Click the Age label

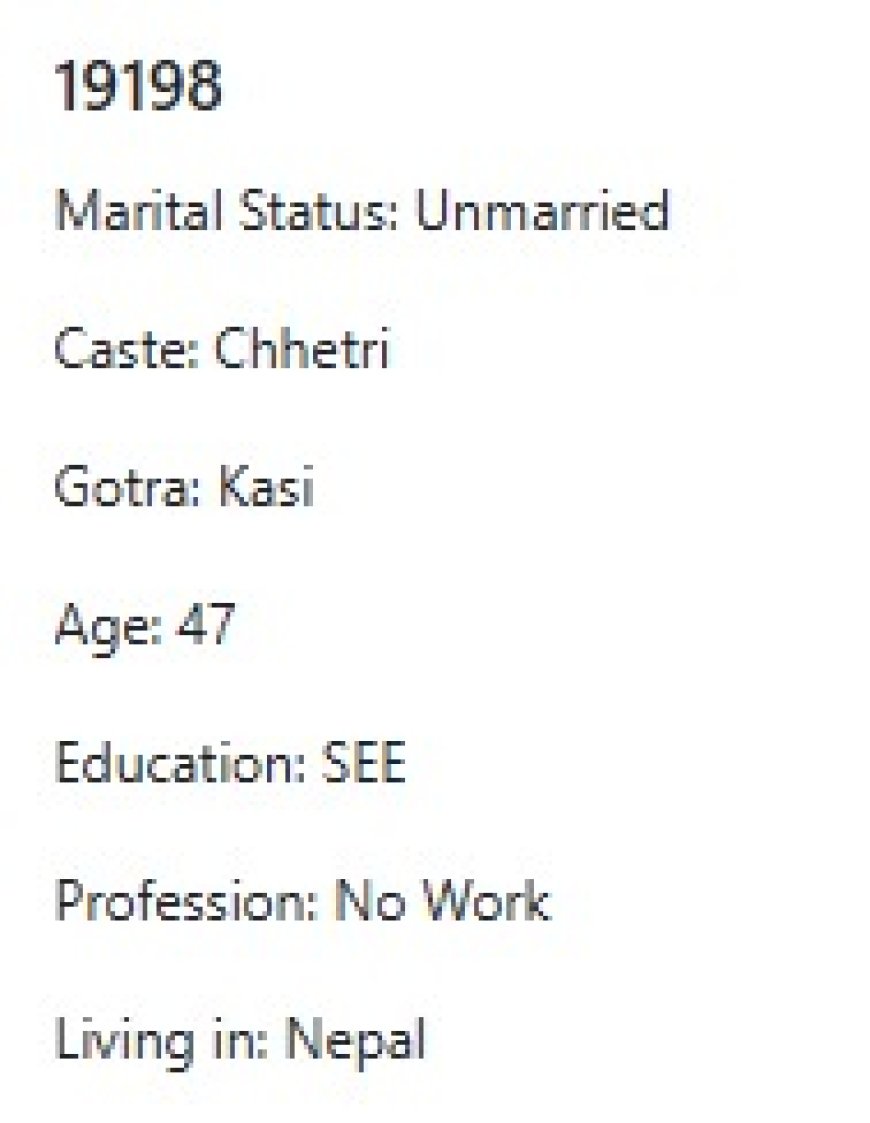[x=104, y=627]
